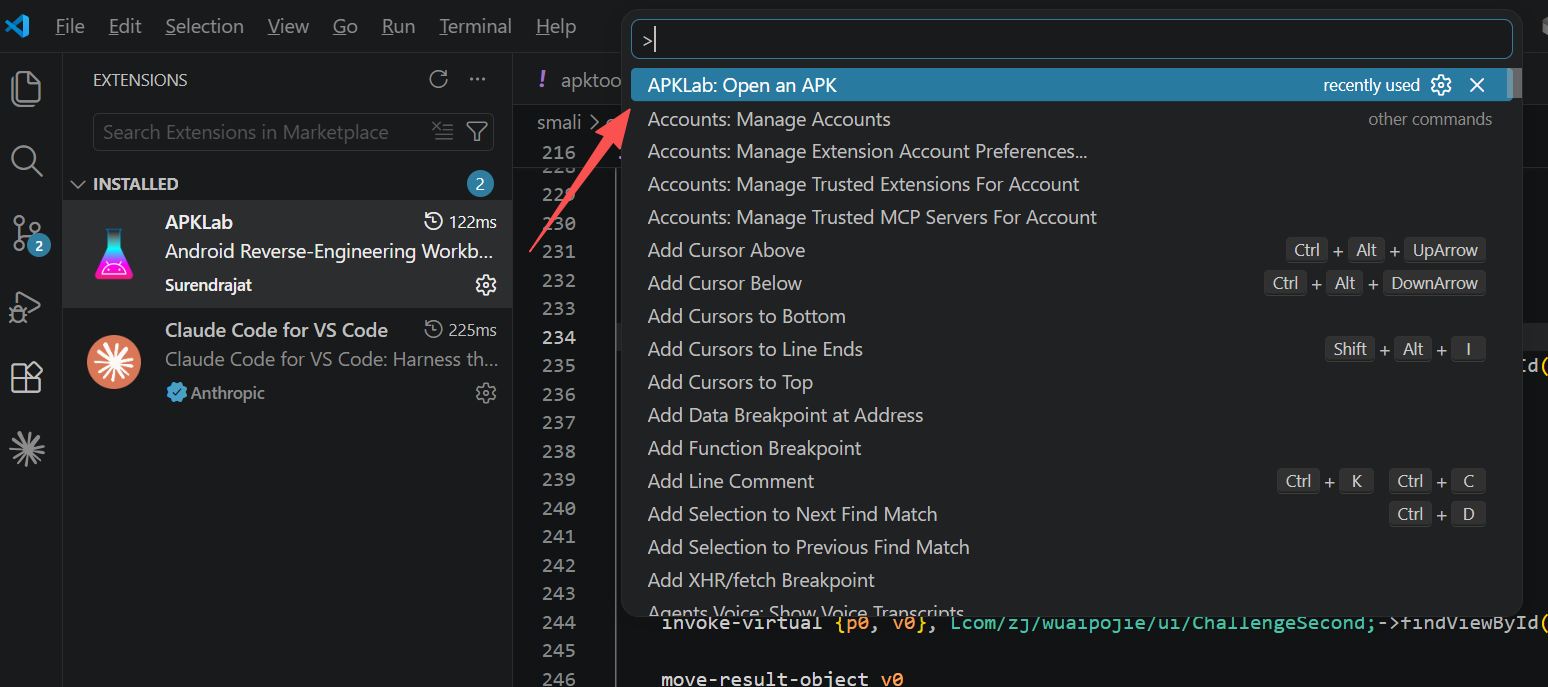The height and width of the screenshot is (687, 1548).
Task: Select the Extensions view icon
Action: pos(27,378)
